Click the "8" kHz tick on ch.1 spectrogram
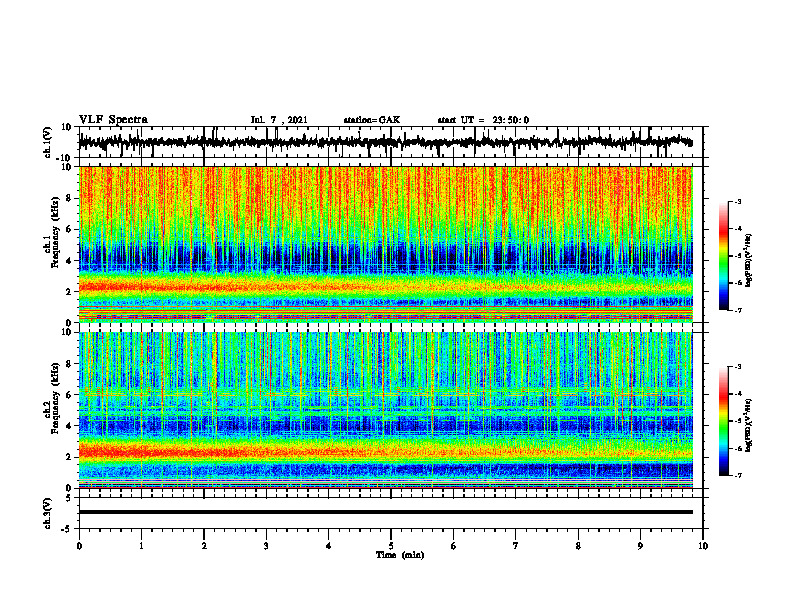The image size is (792, 612). [x=70, y=198]
